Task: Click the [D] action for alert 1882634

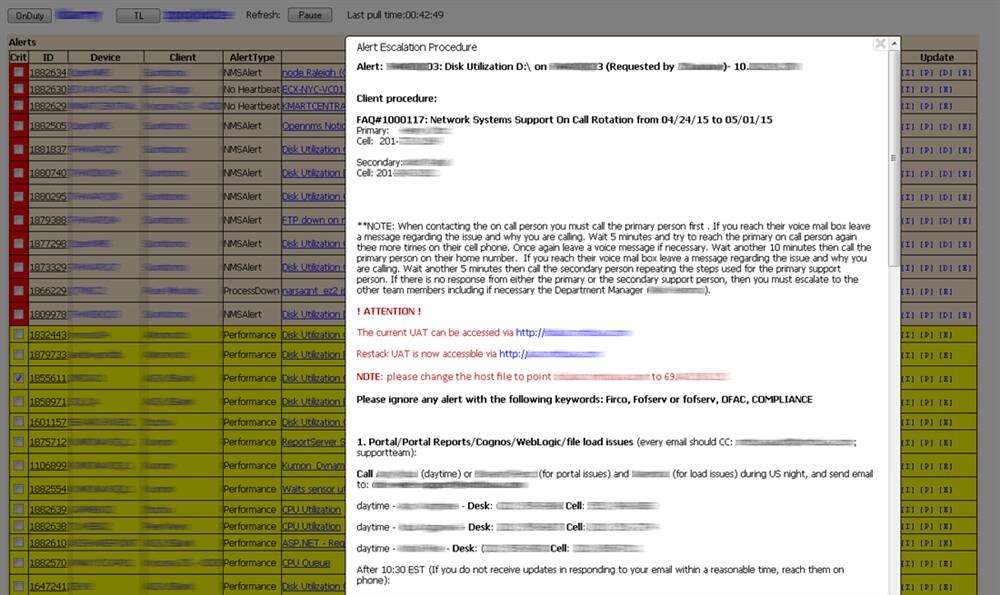Action: click(946, 73)
